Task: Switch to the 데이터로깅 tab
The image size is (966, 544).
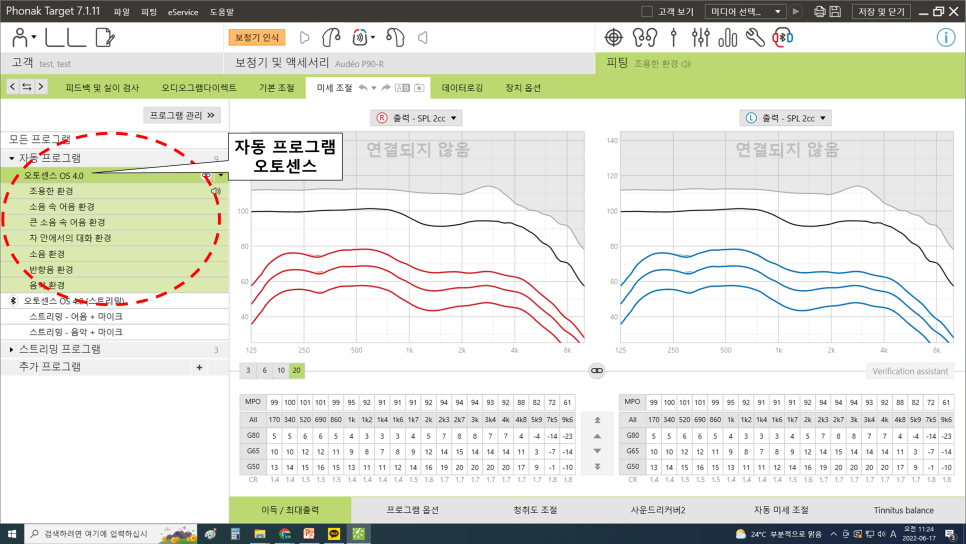Action: (x=462, y=87)
